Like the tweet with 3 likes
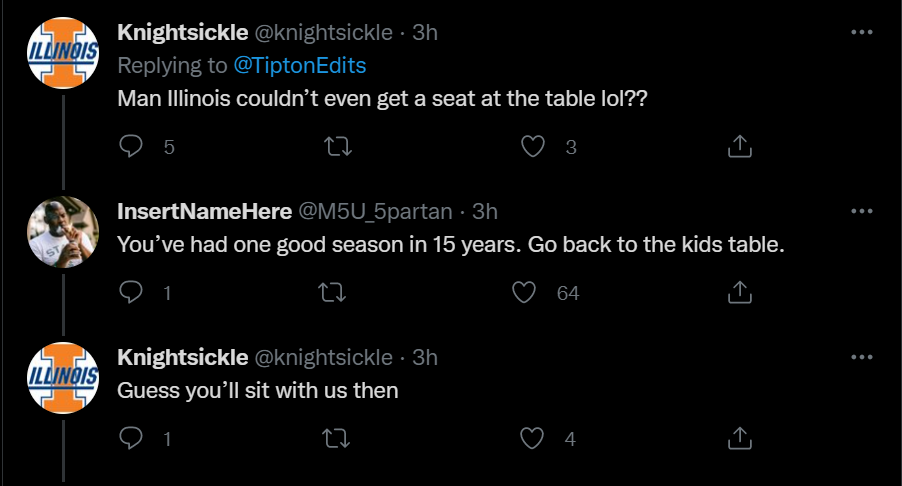The image size is (902, 486). pos(534,147)
